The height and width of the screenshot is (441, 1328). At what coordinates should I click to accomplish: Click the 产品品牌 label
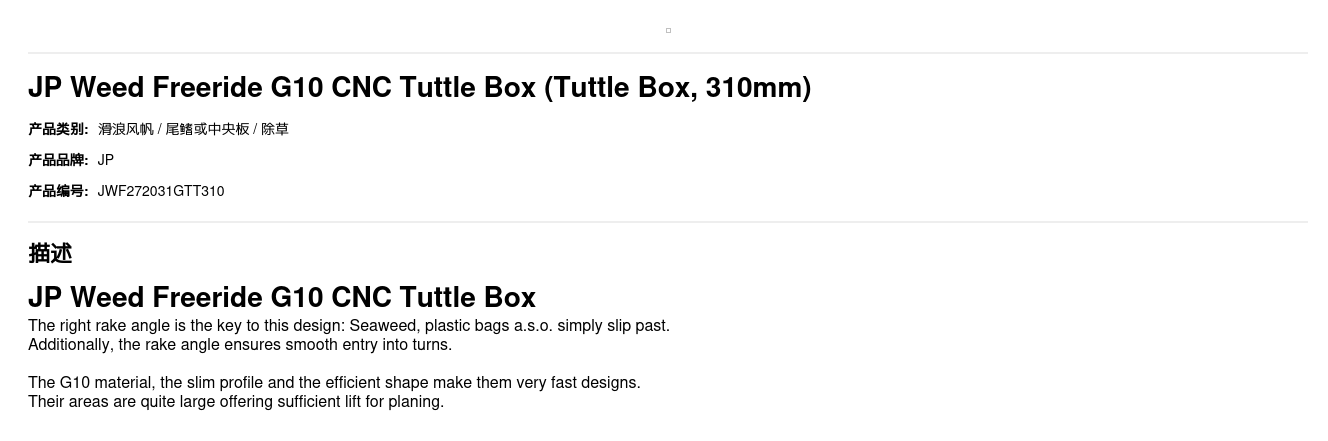[58, 160]
